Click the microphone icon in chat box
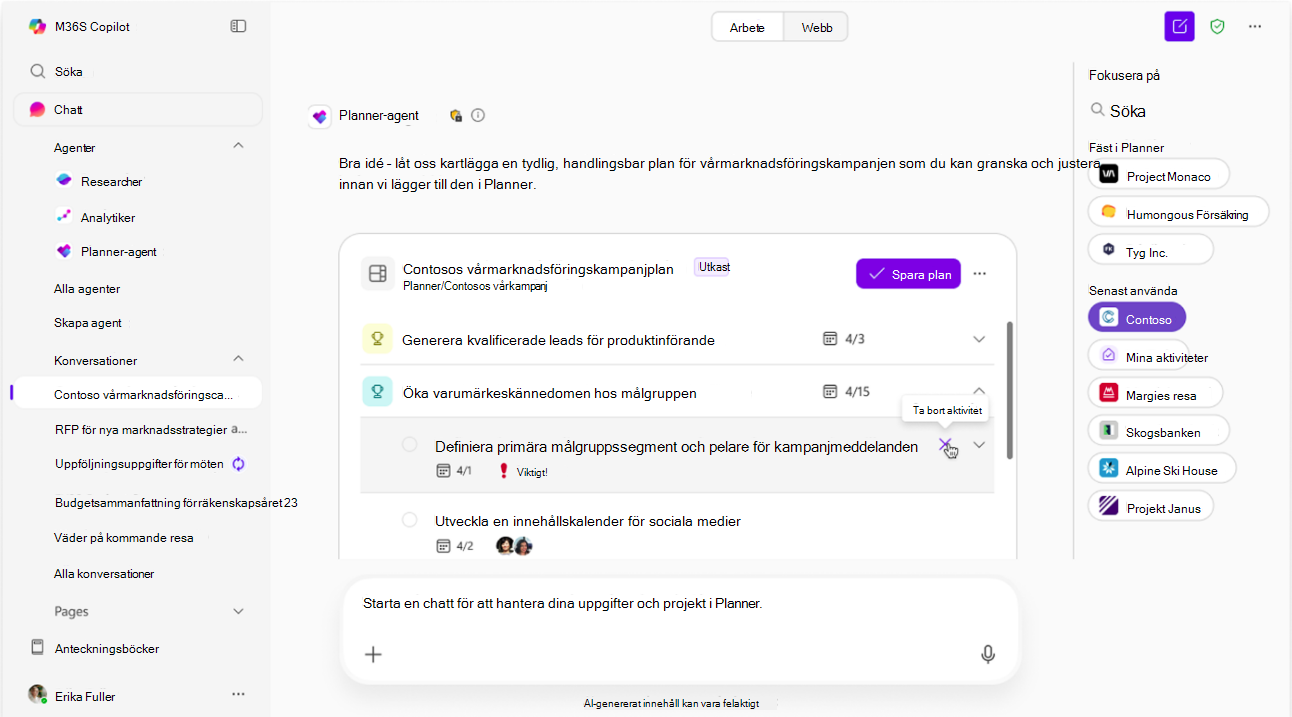Screen dimensions: 1292x717 [988, 654]
